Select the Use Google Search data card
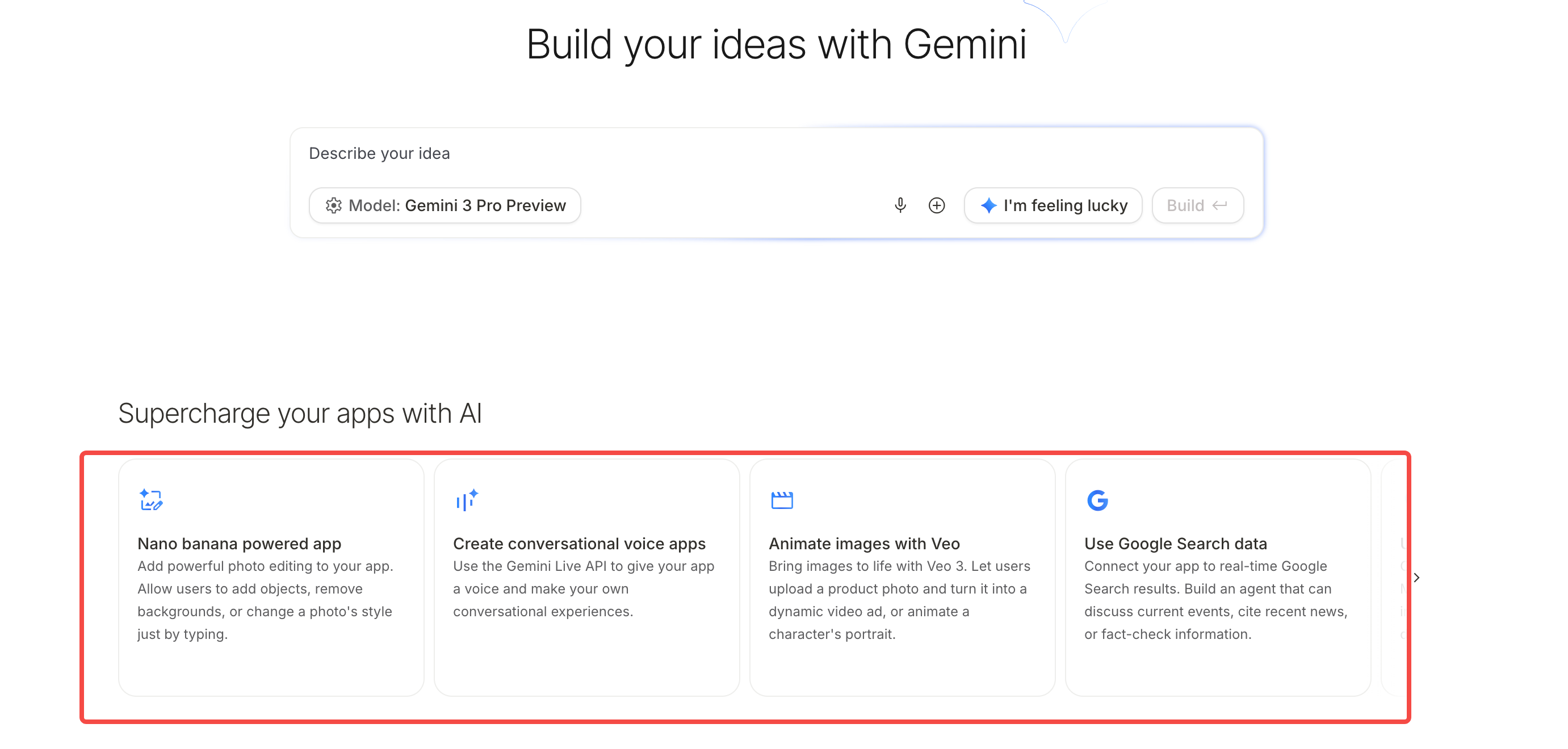The image size is (1568, 749). [x=1217, y=663]
